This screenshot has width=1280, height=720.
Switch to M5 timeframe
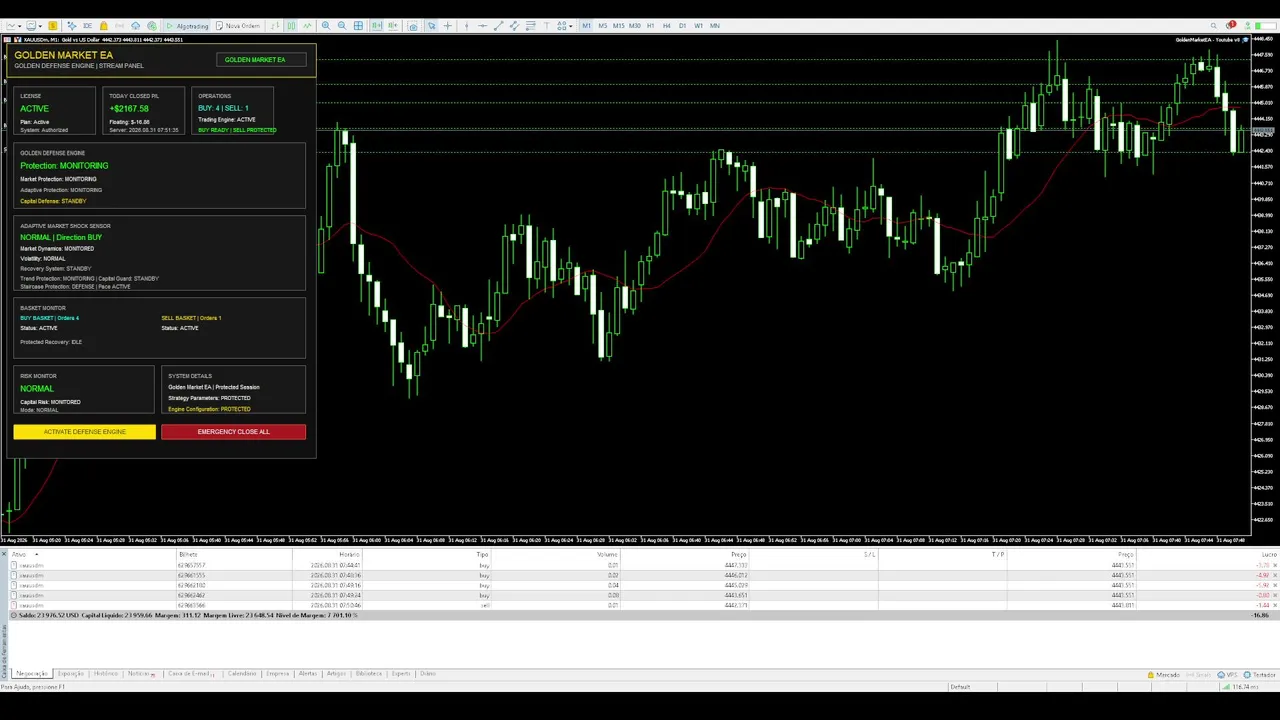pos(602,26)
